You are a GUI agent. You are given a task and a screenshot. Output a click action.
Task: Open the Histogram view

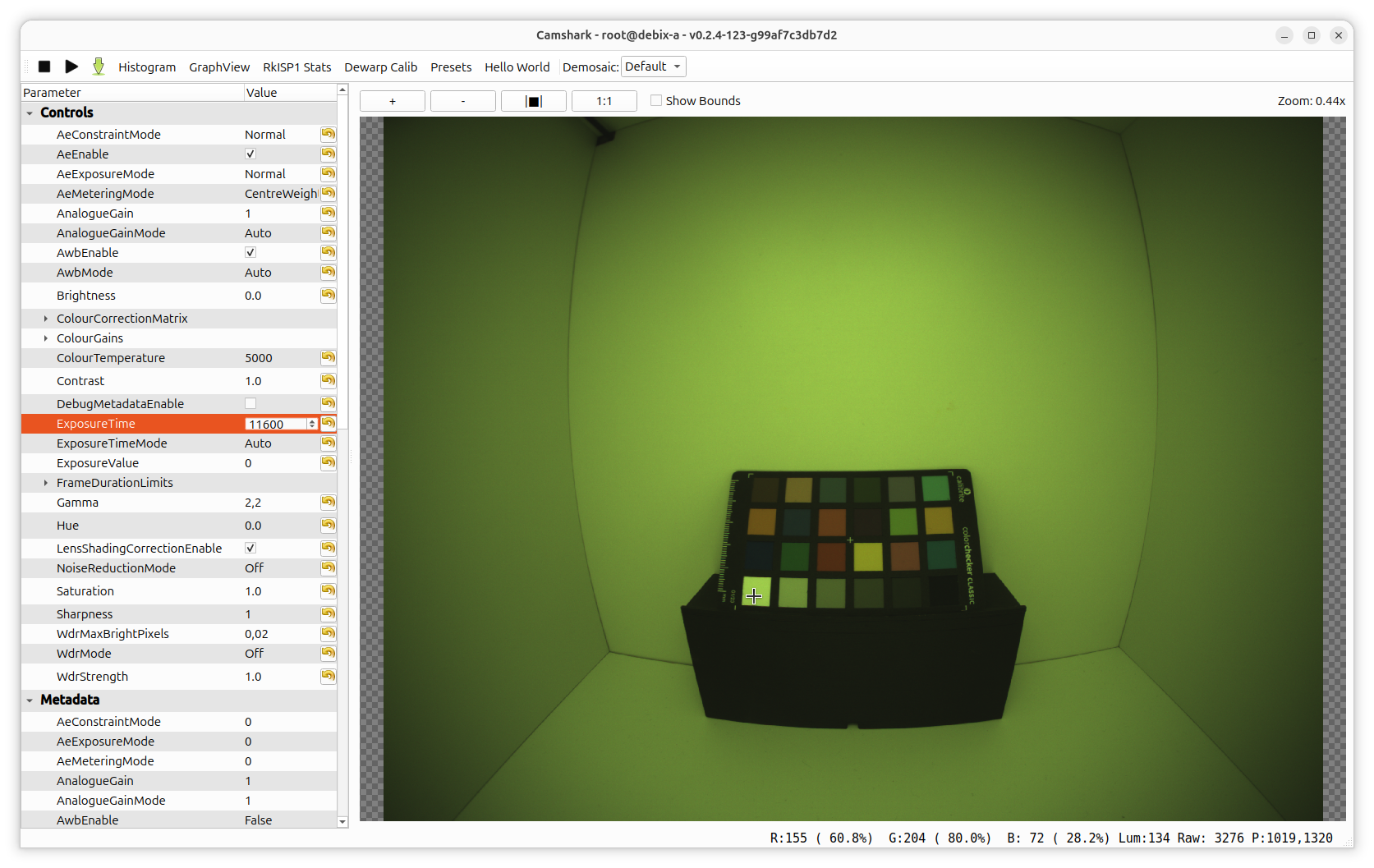tap(147, 67)
